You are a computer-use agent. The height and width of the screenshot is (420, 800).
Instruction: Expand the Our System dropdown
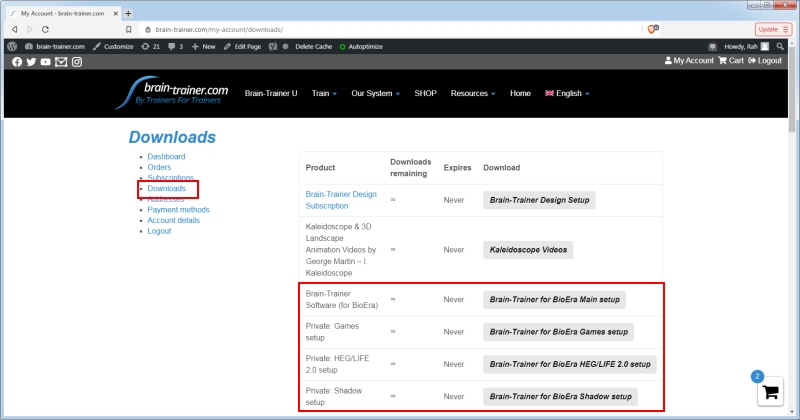[376, 93]
